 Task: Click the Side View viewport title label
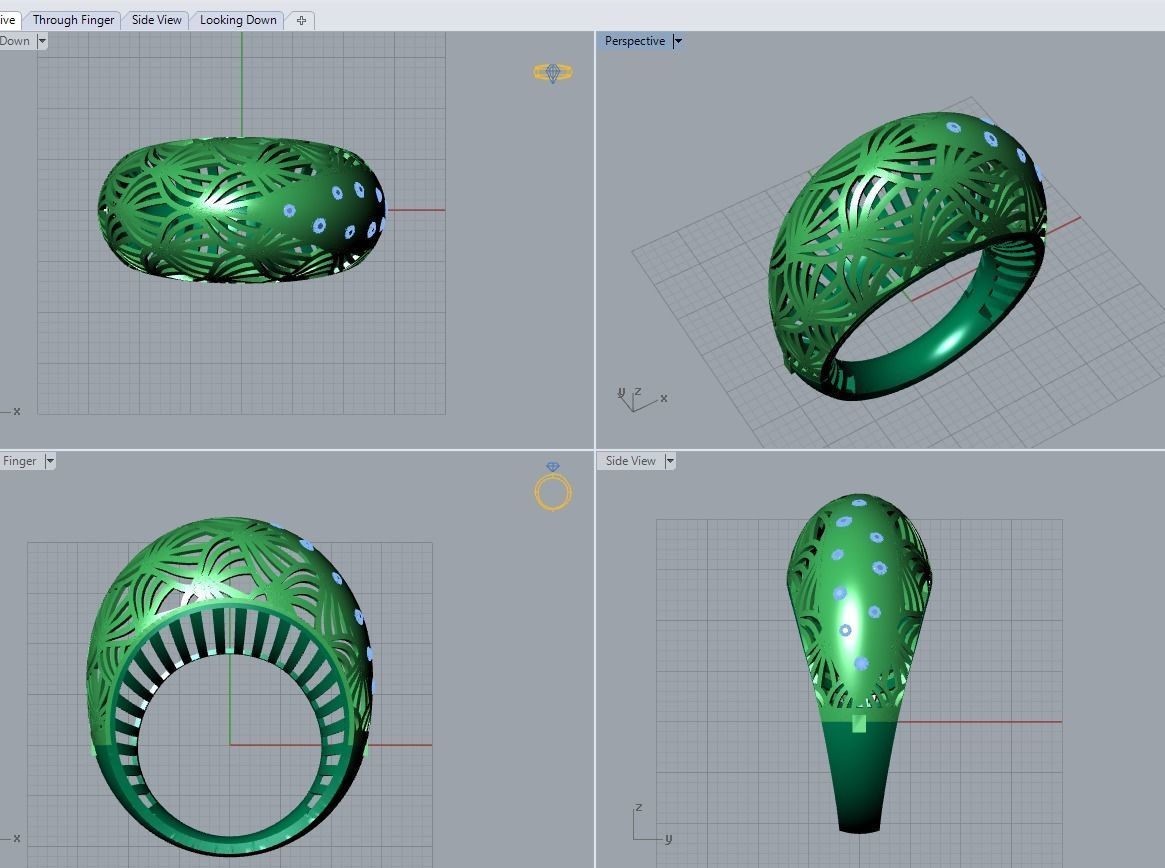tap(630, 461)
